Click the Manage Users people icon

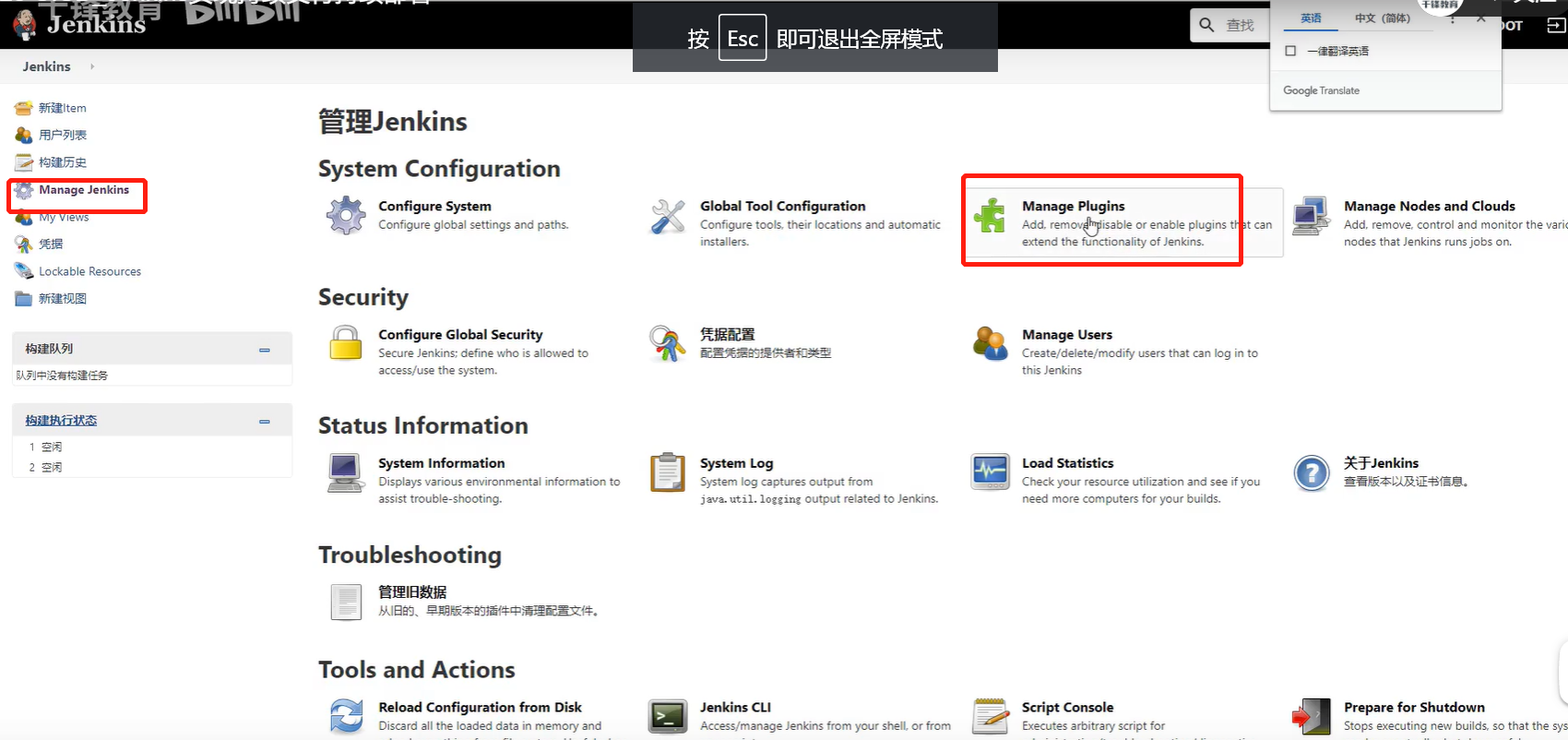point(990,343)
